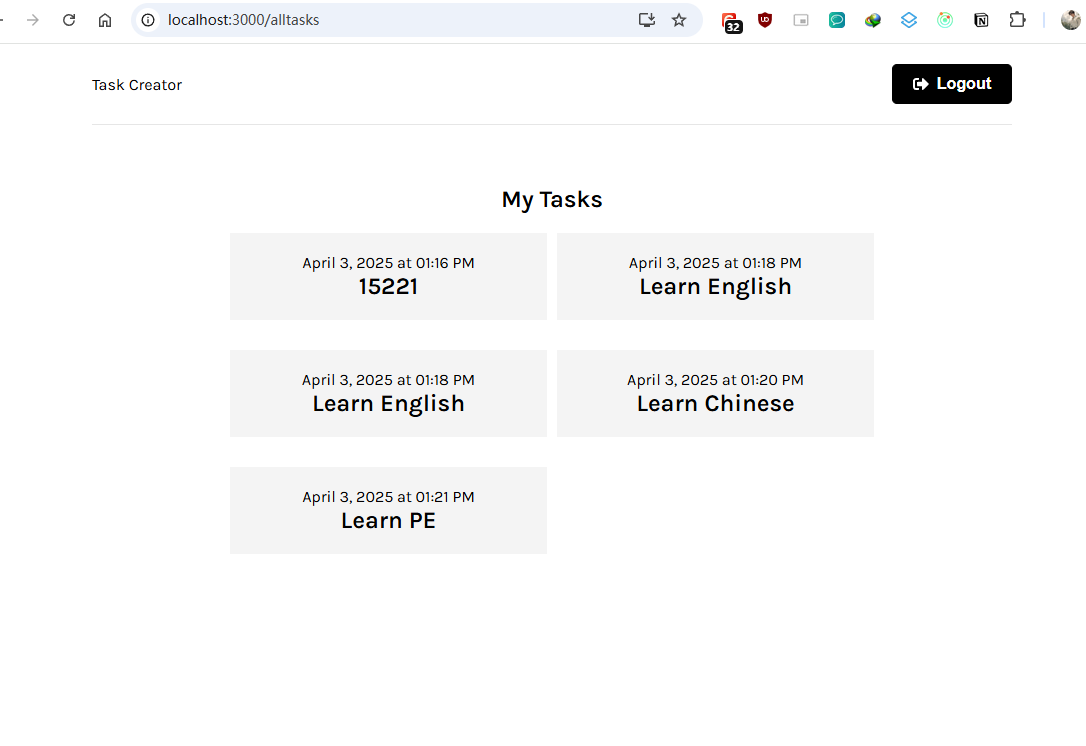Open the blue stacked layers extension

click(909, 20)
